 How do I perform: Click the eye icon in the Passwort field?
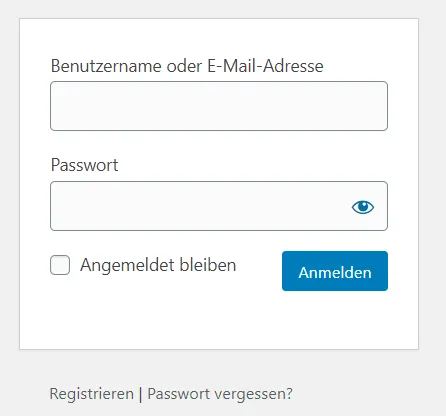(363, 207)
